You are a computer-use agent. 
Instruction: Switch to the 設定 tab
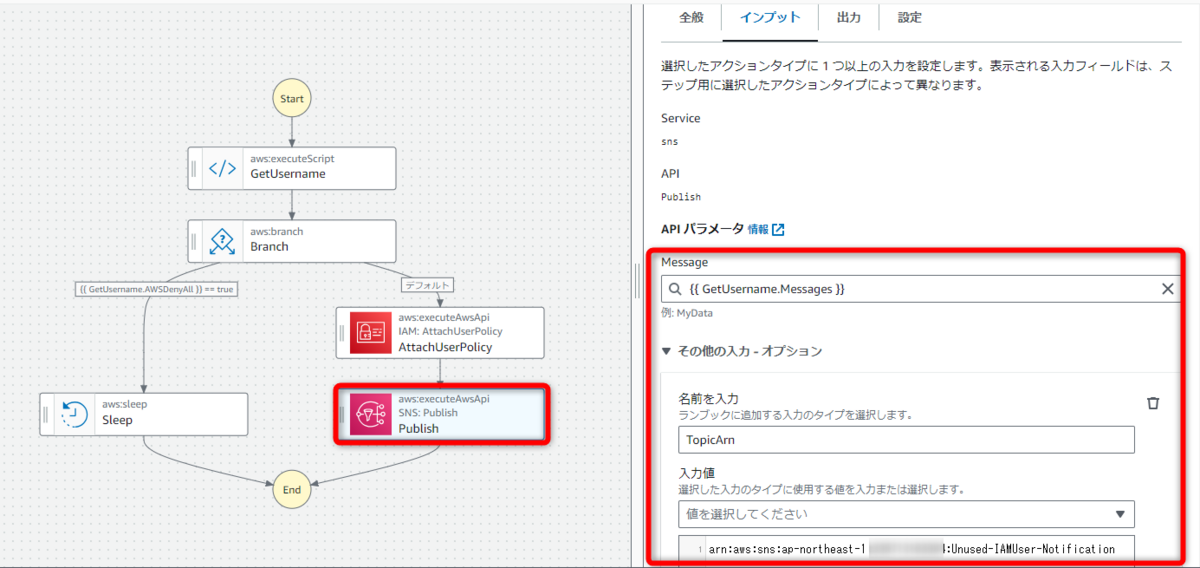(910, 17)
